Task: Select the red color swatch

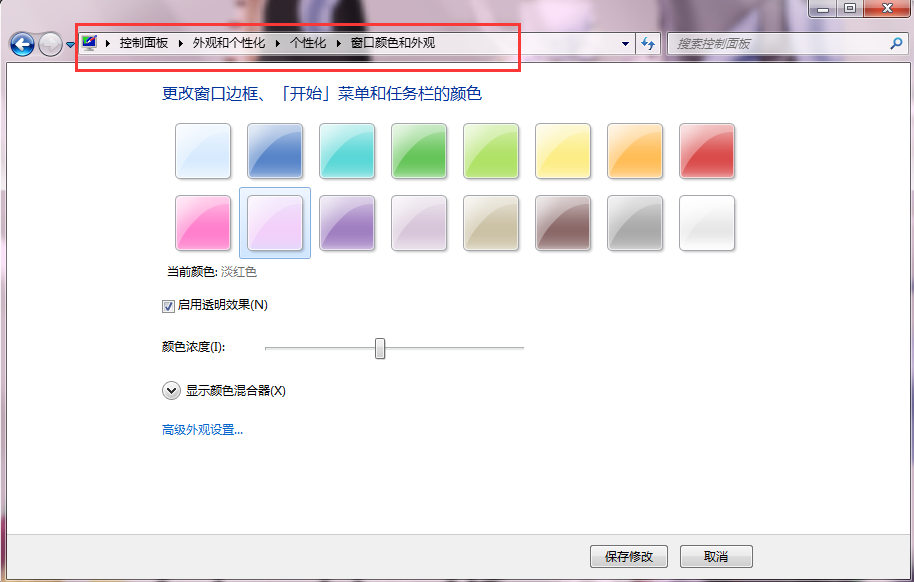Action: (x=707, y=151)
